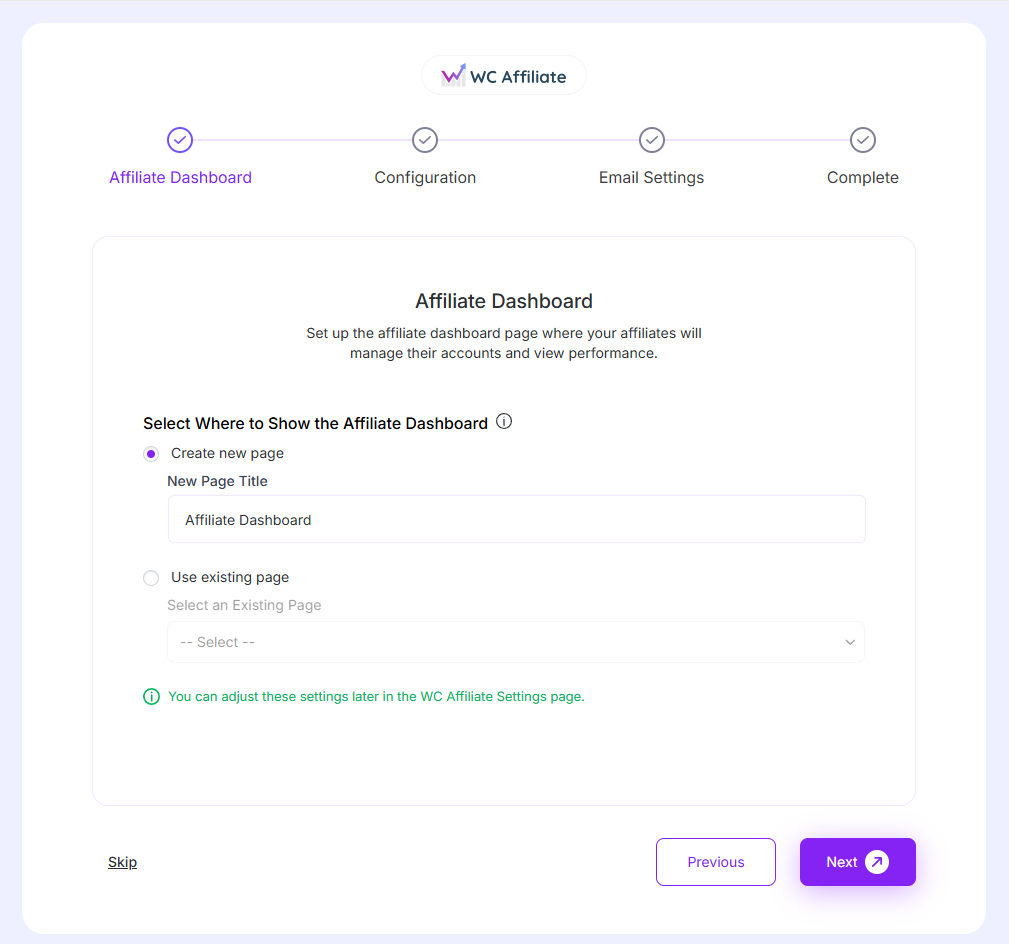
Task: Select the Use existing page radio button
Action: [151, 578]
